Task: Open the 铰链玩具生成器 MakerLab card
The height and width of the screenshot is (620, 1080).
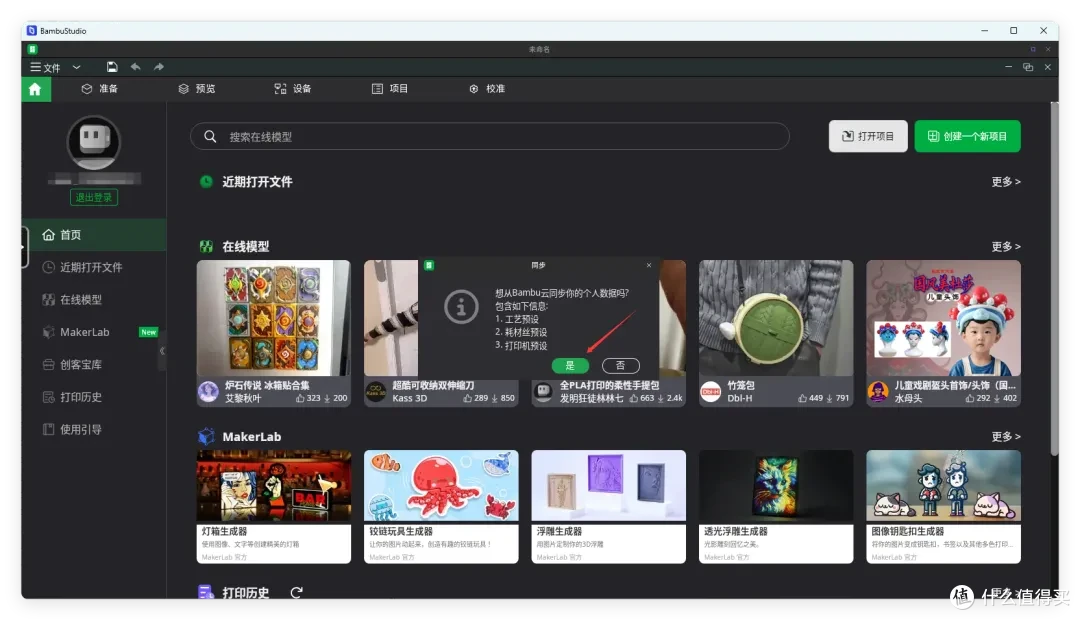Action: click(x=441, y=507)
